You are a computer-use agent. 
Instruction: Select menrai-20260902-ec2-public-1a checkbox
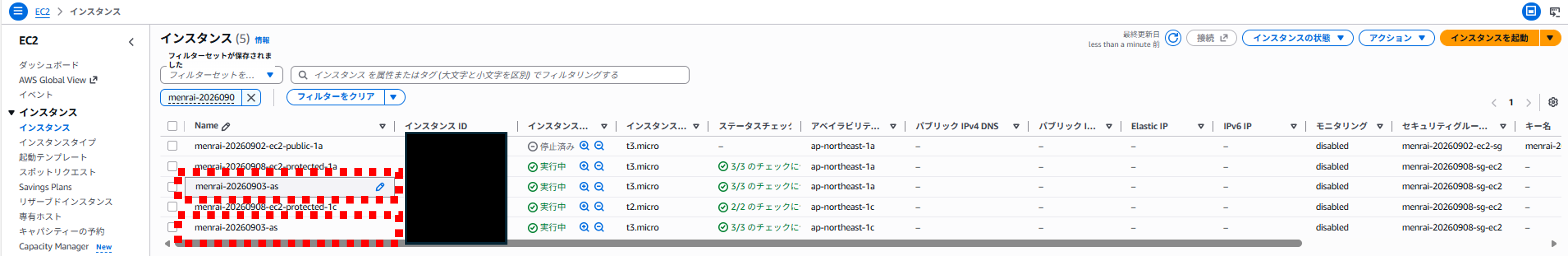click(172, 146)
